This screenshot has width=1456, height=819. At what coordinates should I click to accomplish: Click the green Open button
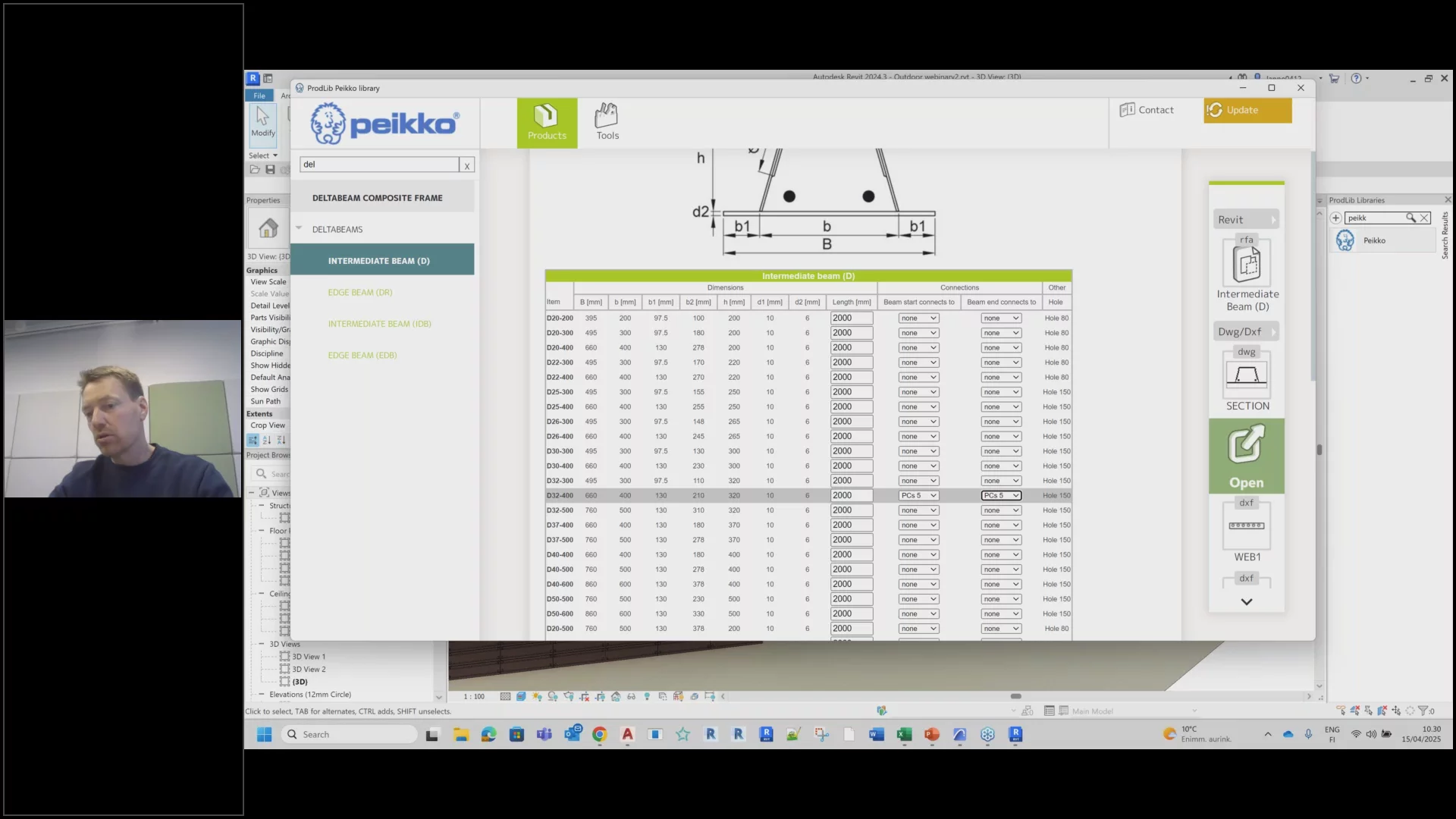[x=1247, y=456]
